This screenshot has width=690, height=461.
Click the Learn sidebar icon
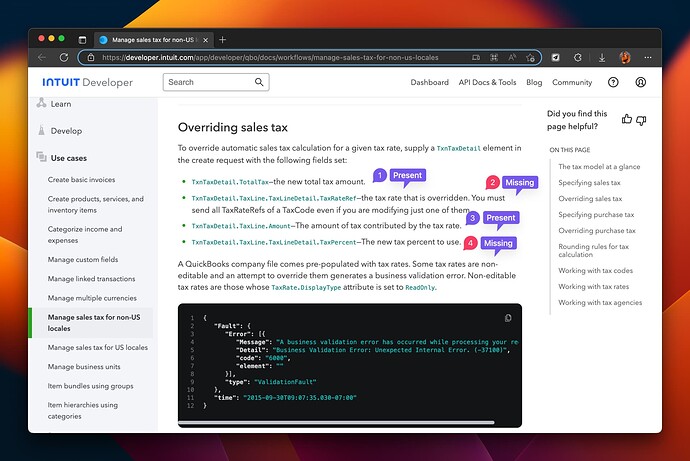click(41, 103)
